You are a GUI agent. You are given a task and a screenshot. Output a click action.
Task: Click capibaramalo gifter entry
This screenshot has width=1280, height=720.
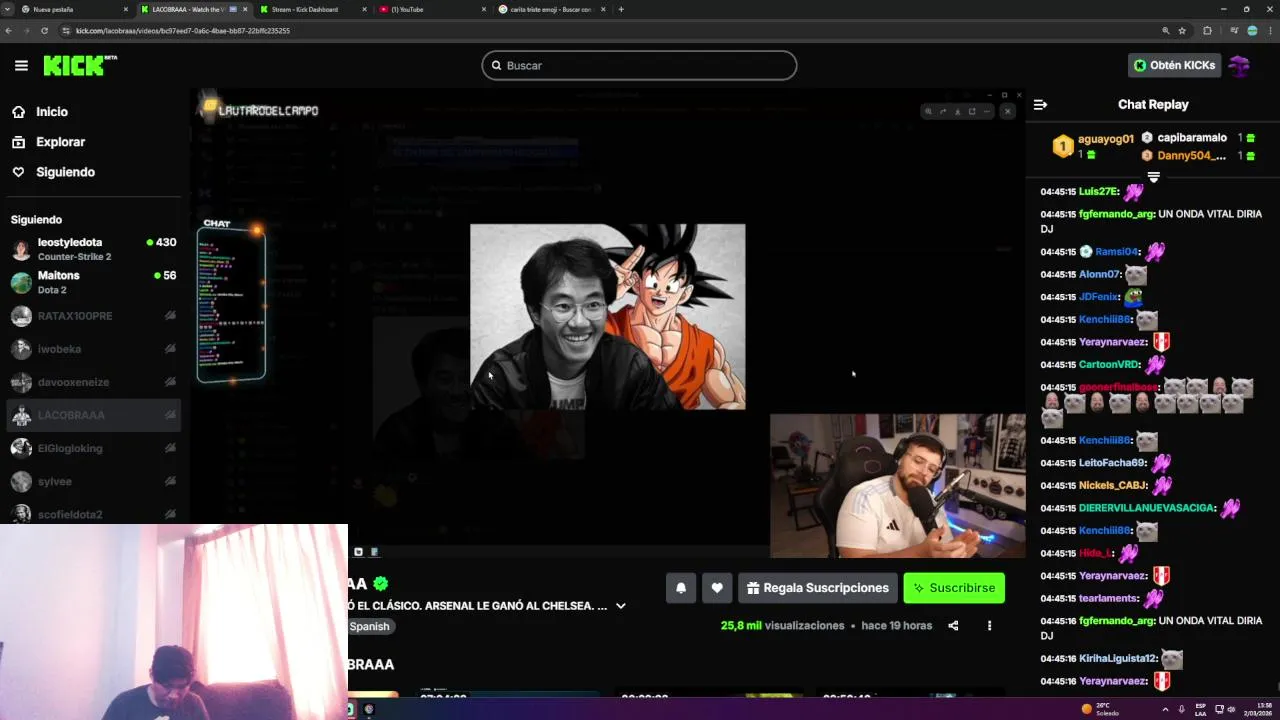1197,138
